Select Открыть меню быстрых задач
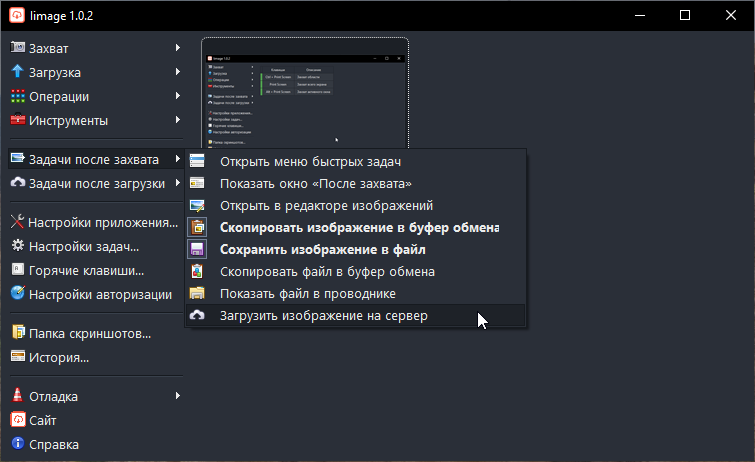Screen dimensions: 755x462 click(x=355, y=161)
